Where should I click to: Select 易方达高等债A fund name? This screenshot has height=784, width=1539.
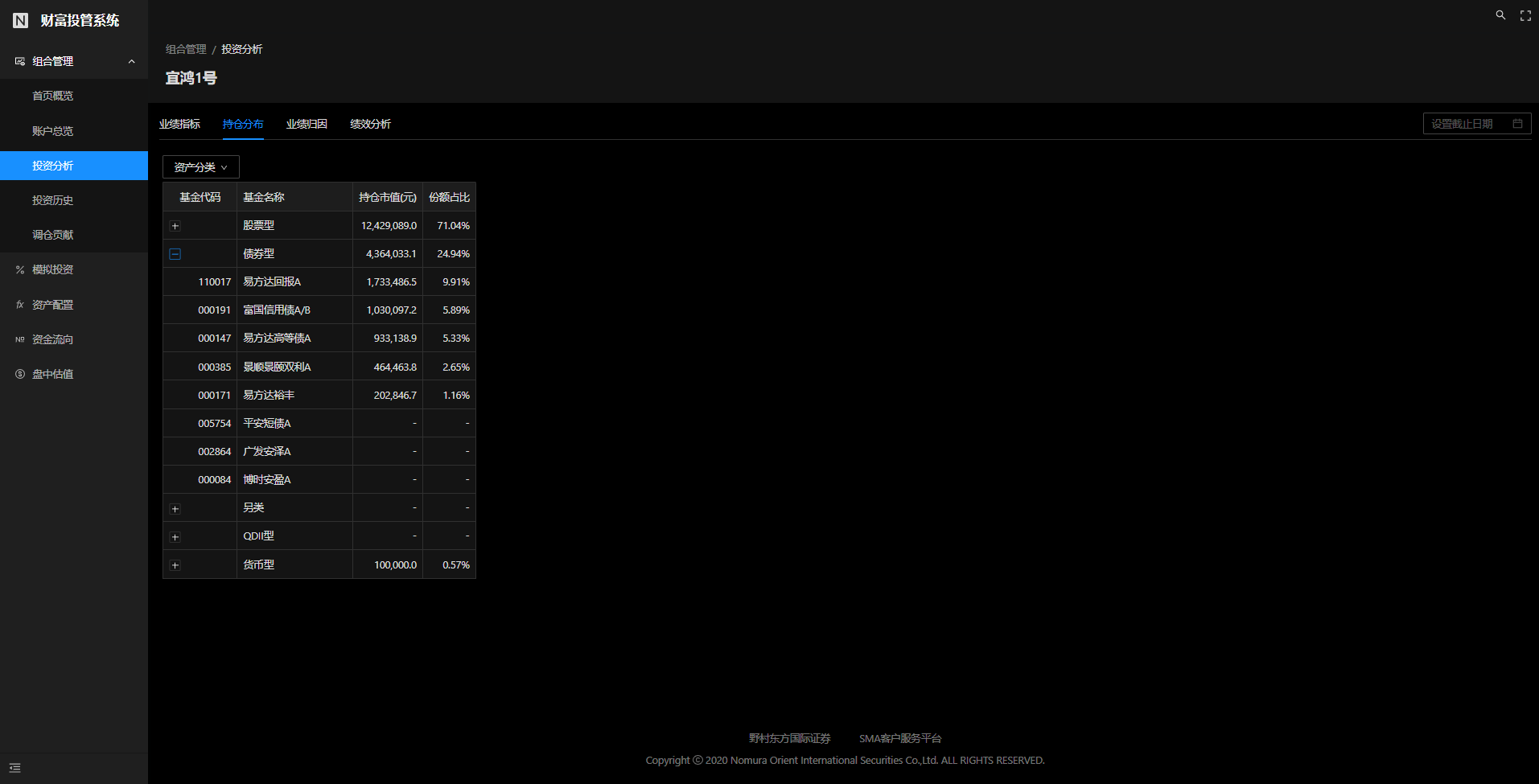click(277, 339)
